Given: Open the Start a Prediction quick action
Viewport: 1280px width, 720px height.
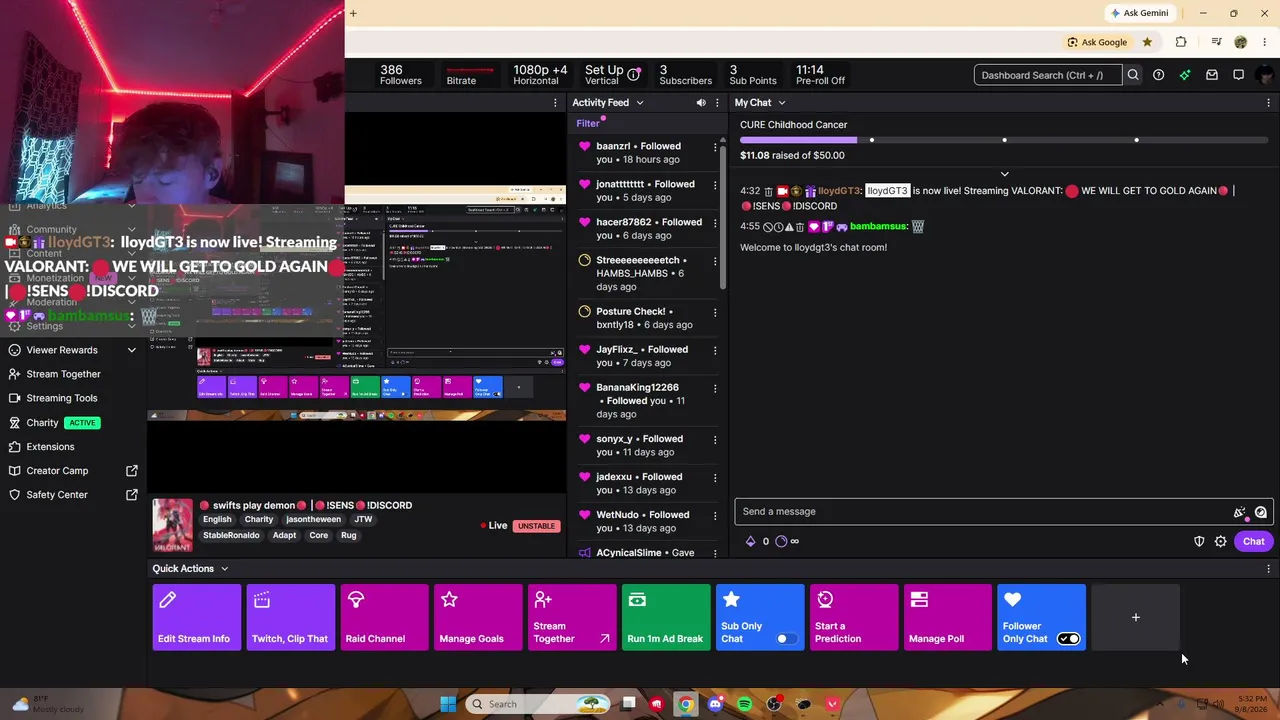Looking at the screenshot, I should coord(854,617).
